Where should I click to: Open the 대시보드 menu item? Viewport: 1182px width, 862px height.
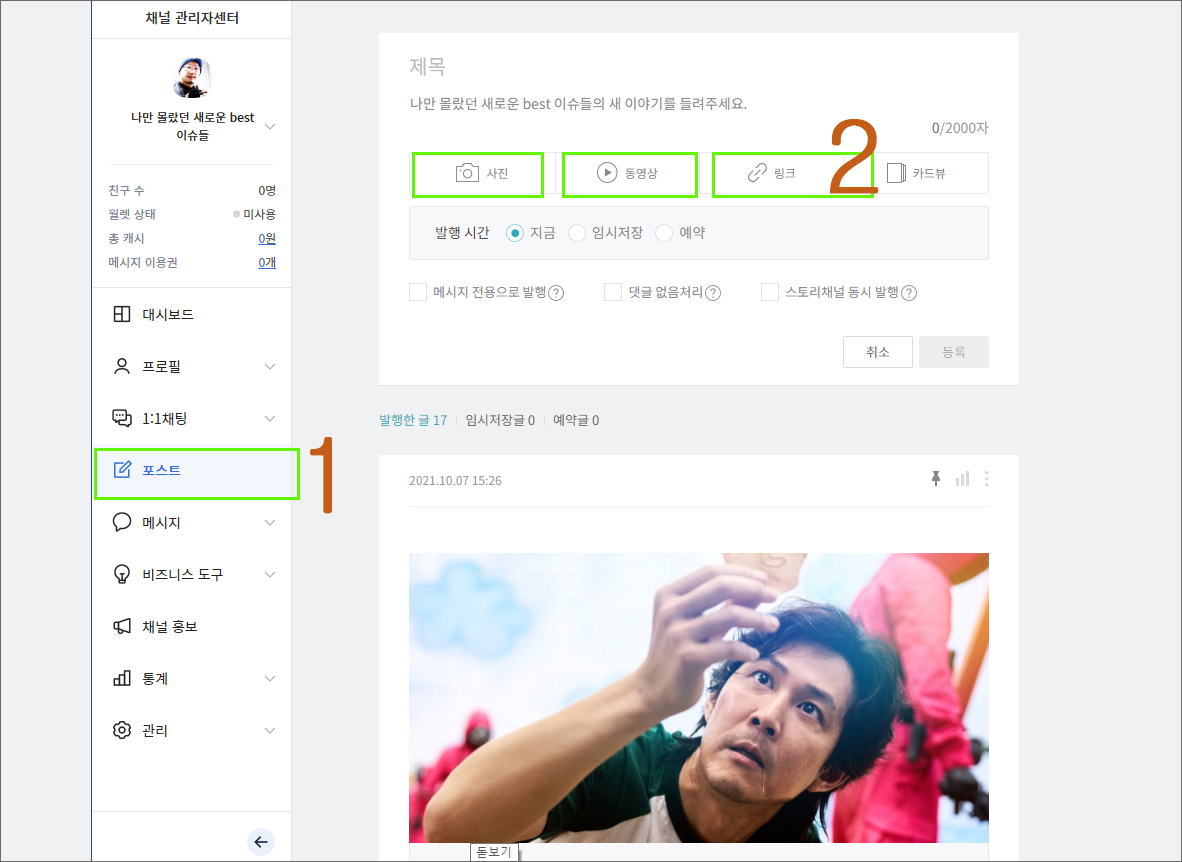click(x=192, y=314)
